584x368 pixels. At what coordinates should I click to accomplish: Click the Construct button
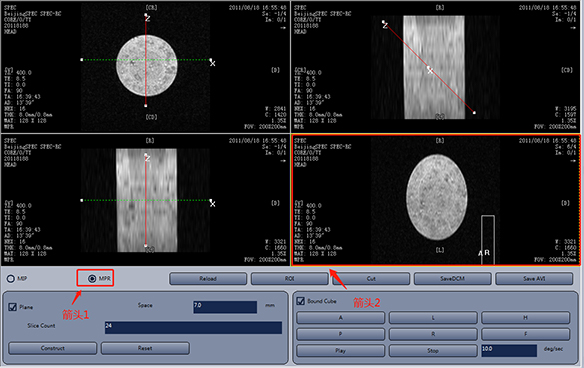tap(53, 348)
